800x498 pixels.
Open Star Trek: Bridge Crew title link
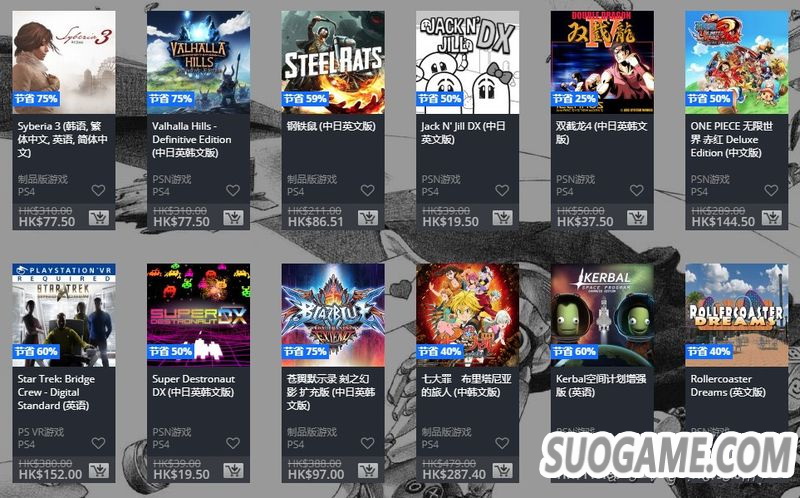[56, 392]
